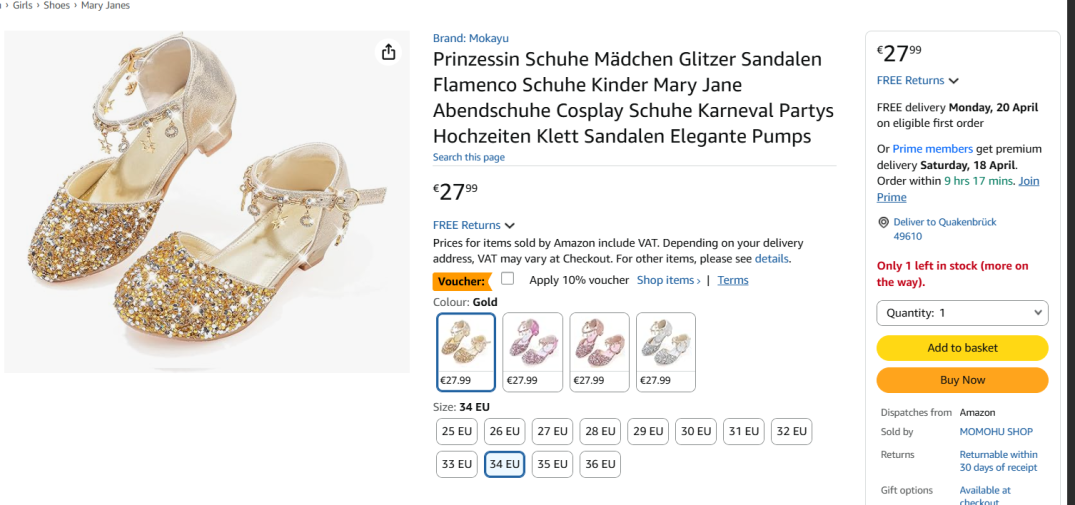This screenshot has width=1075, height=505.
Task: Open the MOMOHU SHOP seller link
Action: tap(996, 432)
